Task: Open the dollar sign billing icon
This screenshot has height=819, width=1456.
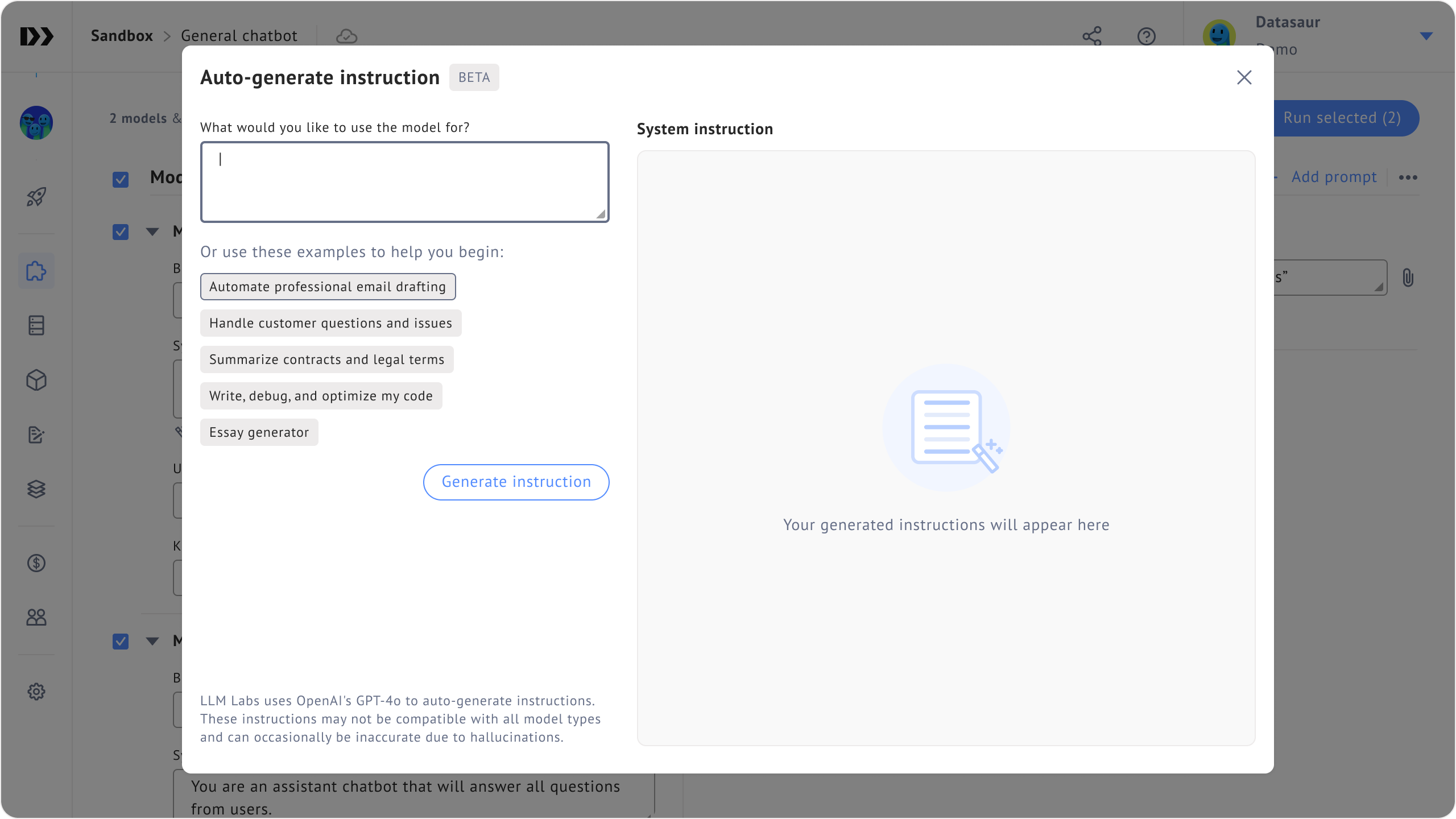Action: (x=36, y=563)
